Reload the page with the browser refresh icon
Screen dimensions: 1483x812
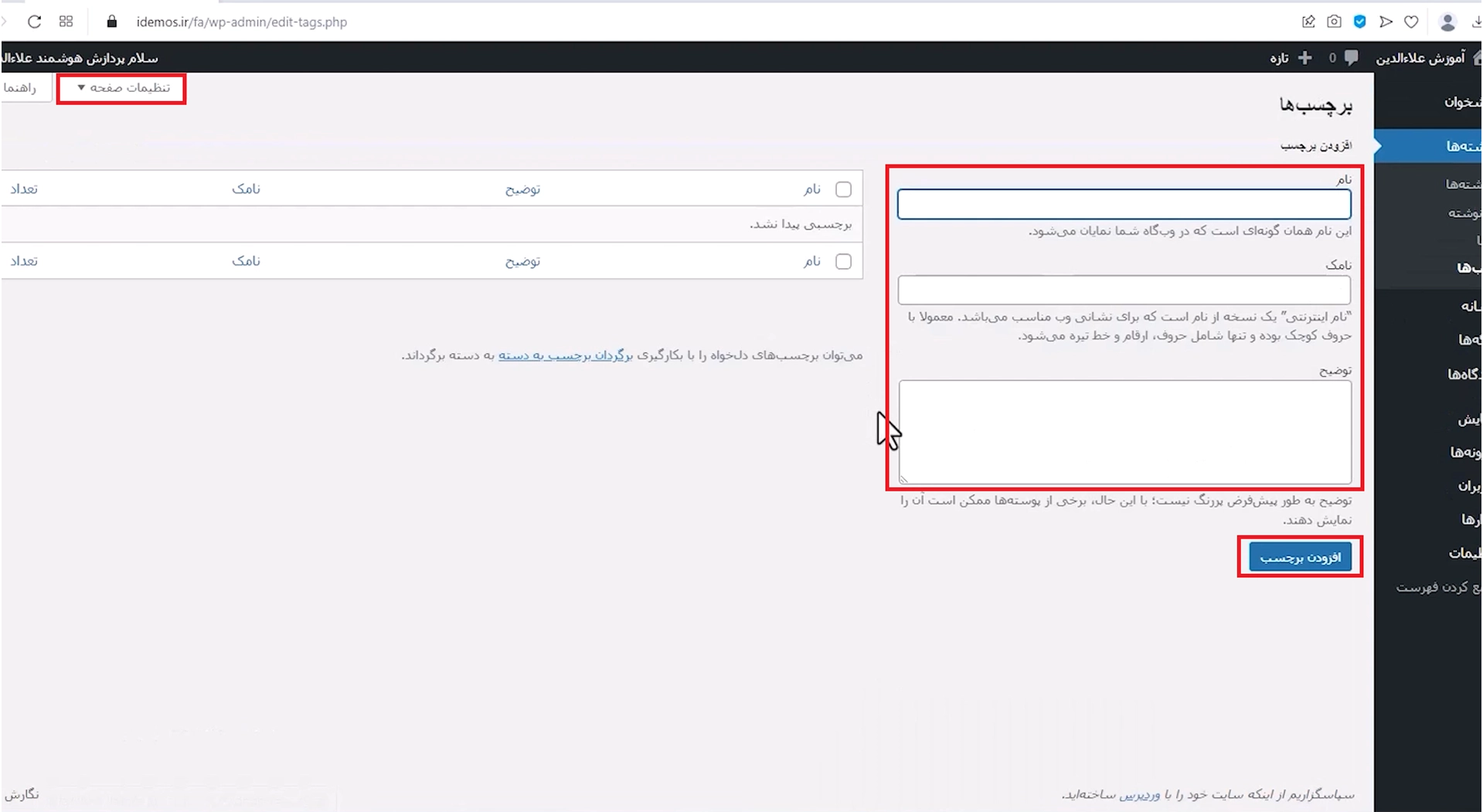pos(34,22)
